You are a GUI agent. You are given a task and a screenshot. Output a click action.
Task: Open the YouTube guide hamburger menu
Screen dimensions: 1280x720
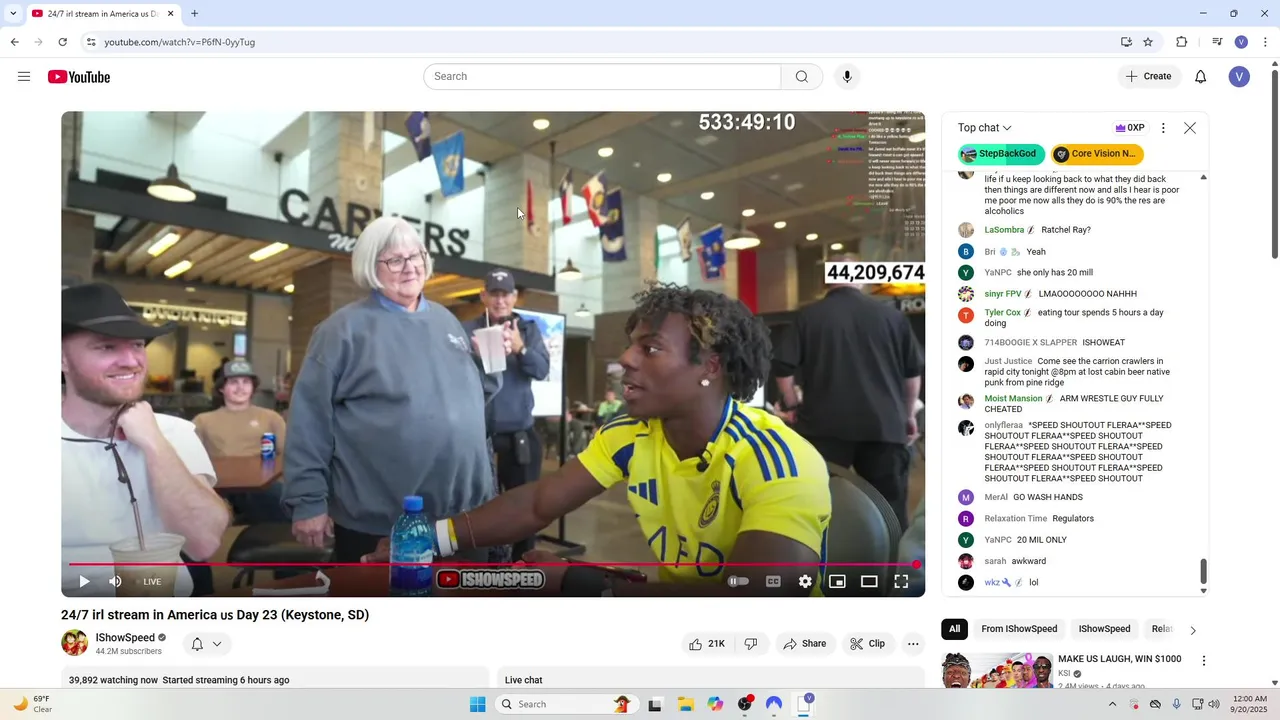click(24, 77)
